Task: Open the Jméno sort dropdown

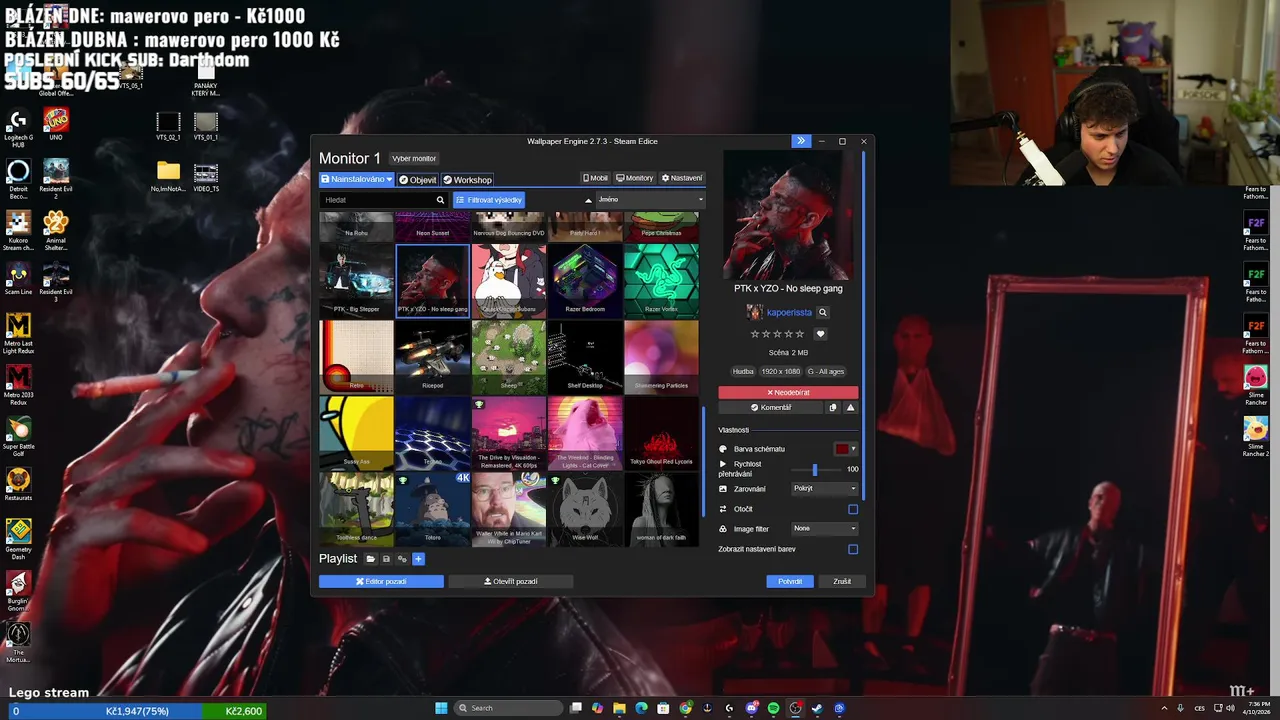Action: 650,200
